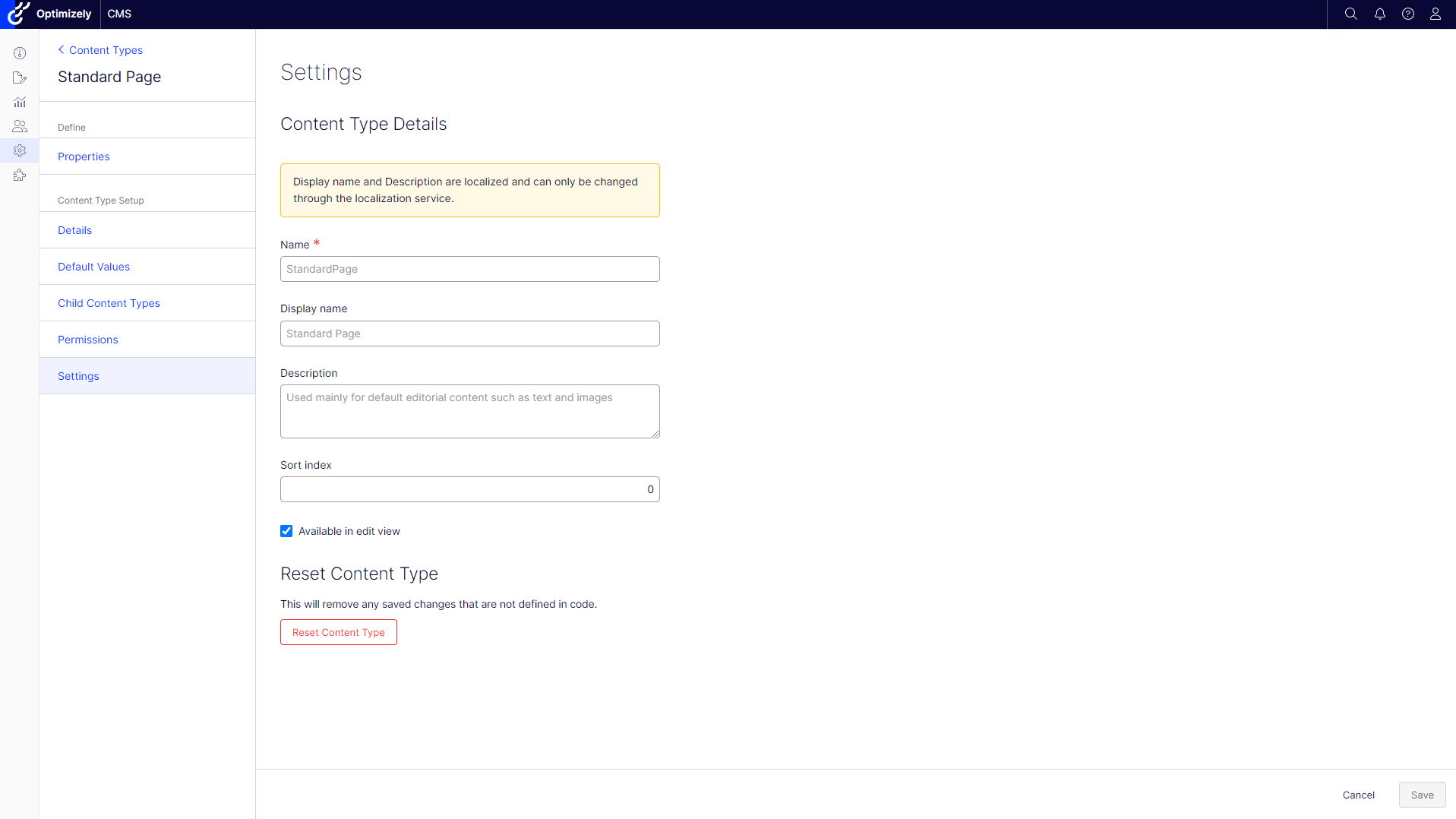Click the Settings gear icon in sidebar
This screenshot has width=1456, height=819.
[20, 150]
